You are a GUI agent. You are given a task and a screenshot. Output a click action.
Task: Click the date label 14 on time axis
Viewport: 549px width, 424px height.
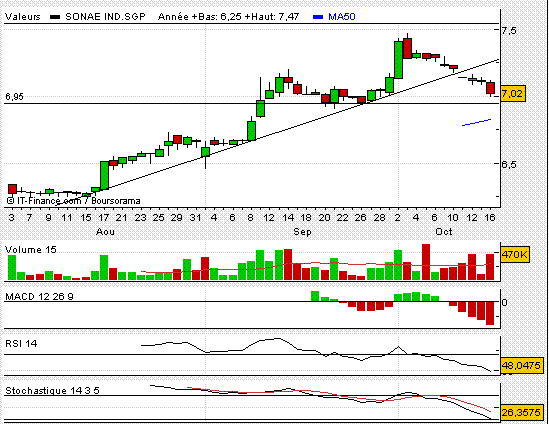pyautogui.click(x=288, y=218)
